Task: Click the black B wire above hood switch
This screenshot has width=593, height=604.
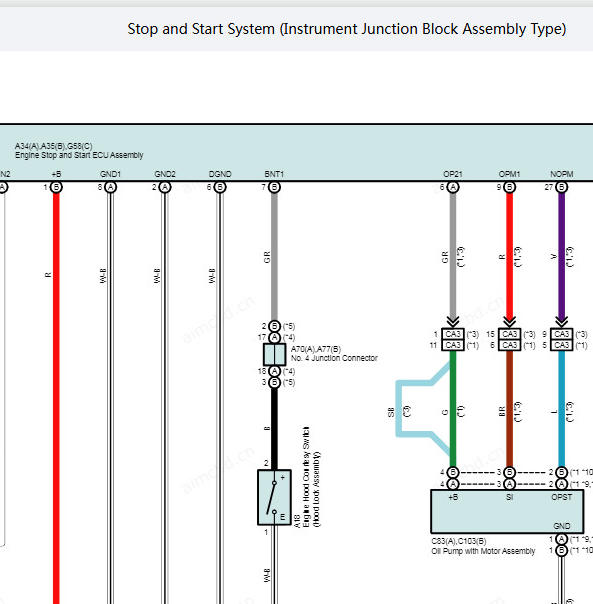Action: tap(274, 428)
